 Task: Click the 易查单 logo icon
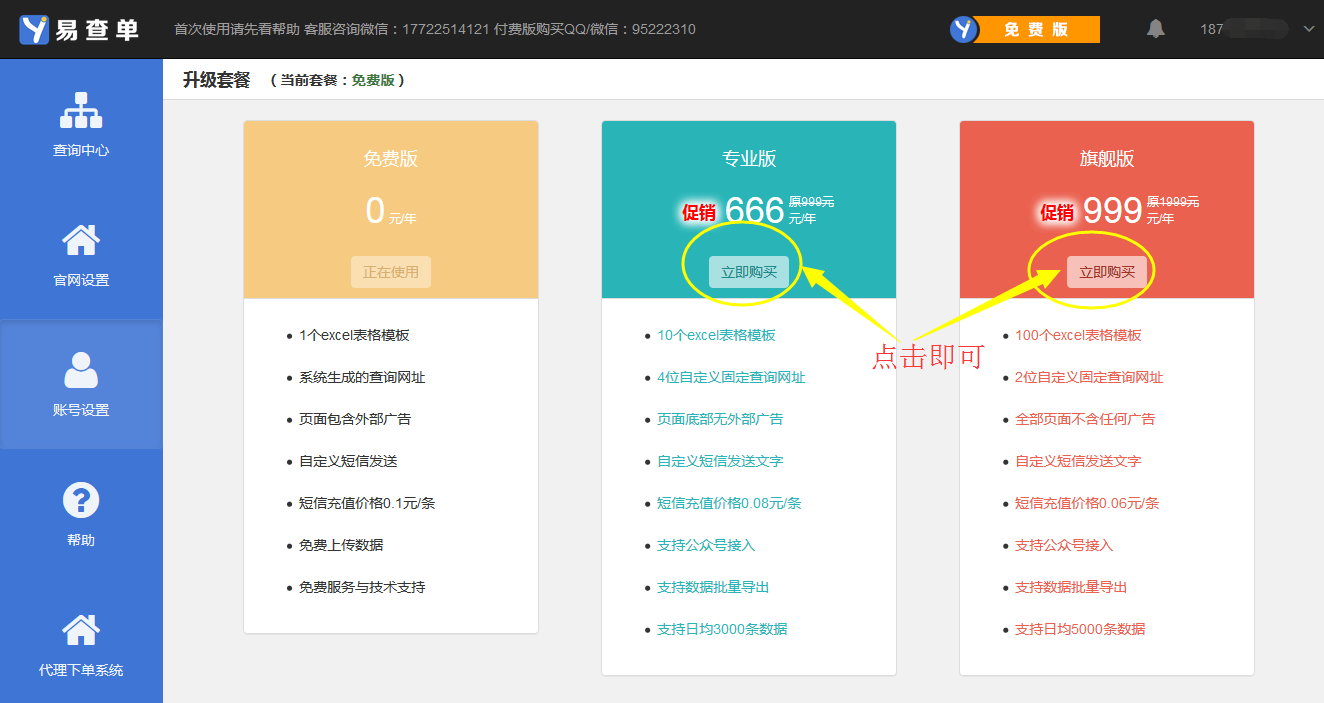tap(35, 29)
